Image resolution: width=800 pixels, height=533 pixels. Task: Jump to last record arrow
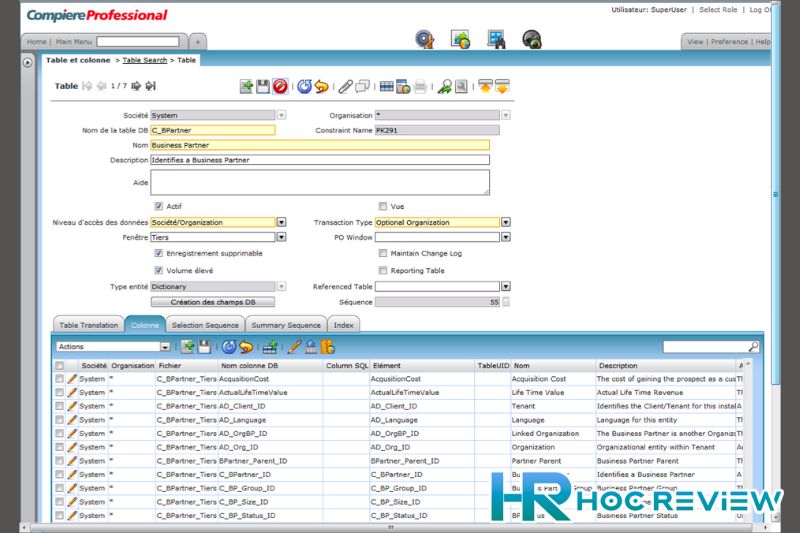pyautogui.click(x=151, y=86)
